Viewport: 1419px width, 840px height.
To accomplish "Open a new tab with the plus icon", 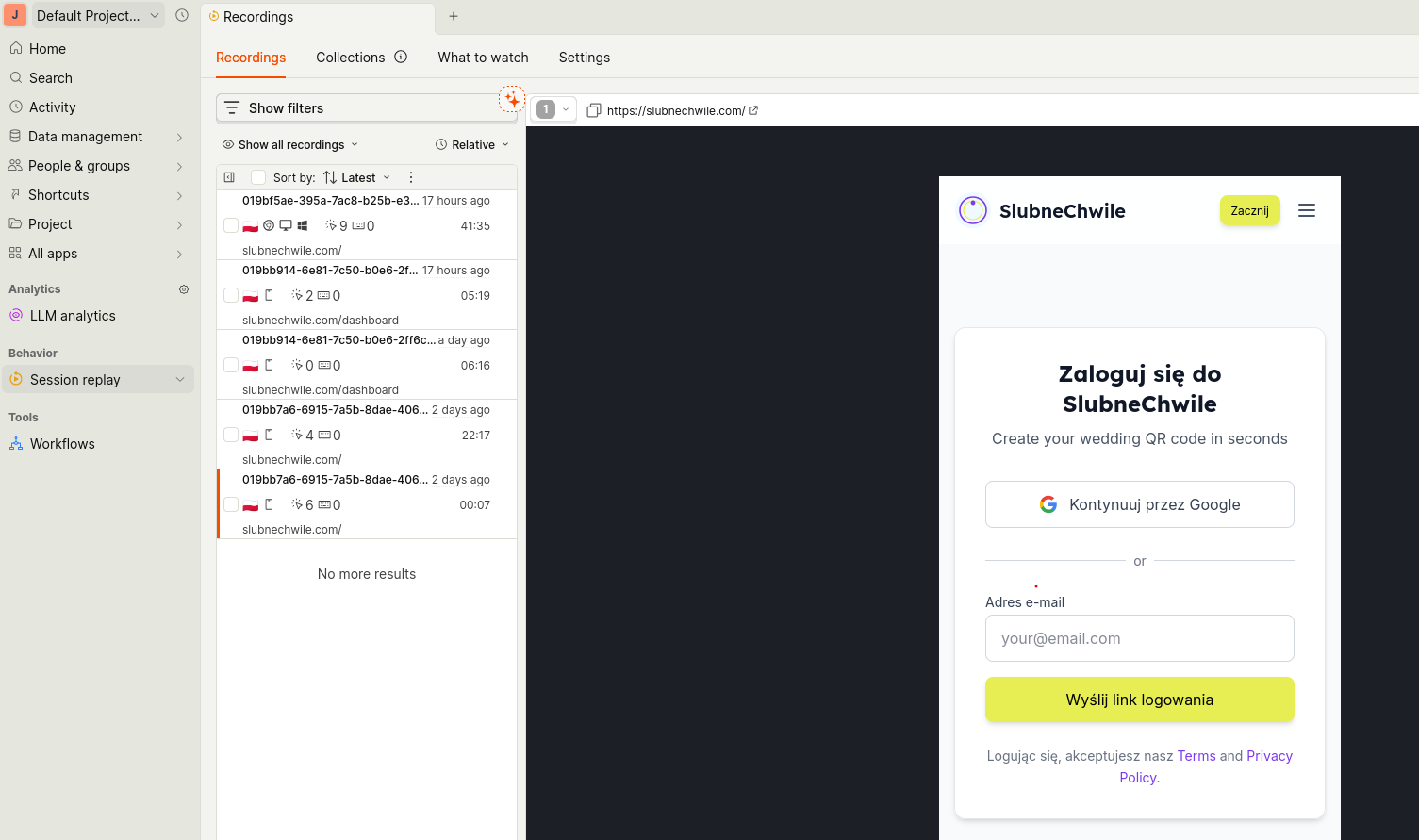I will (x=454, y=16).
